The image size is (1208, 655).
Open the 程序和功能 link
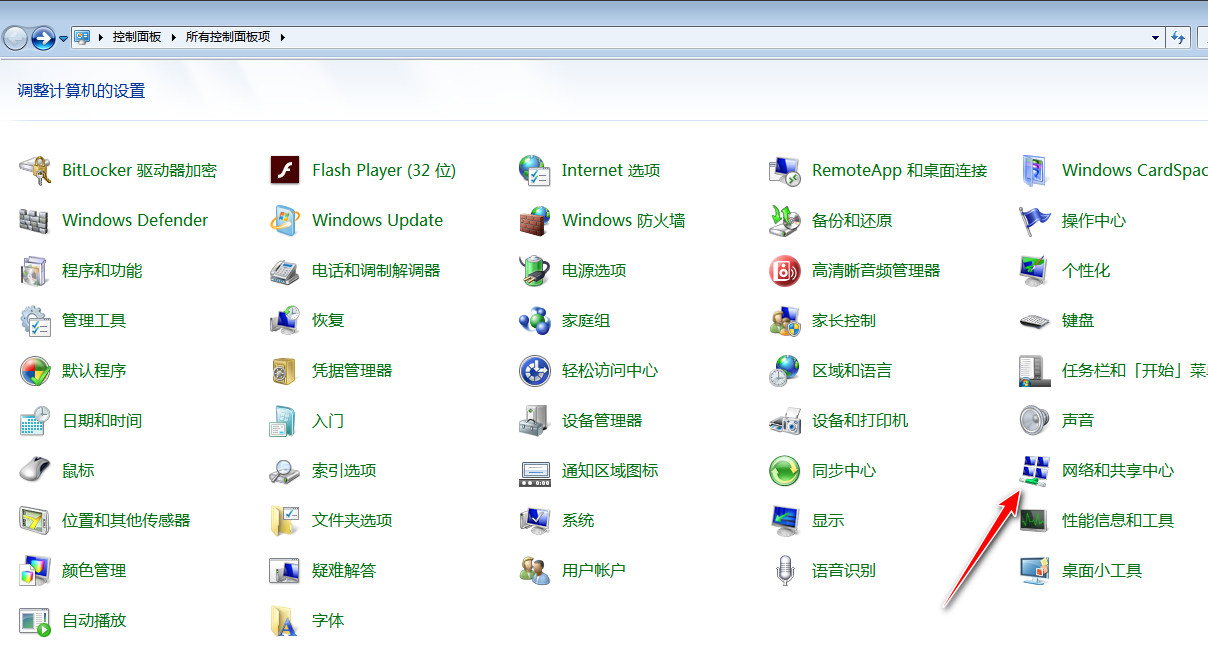102,271
